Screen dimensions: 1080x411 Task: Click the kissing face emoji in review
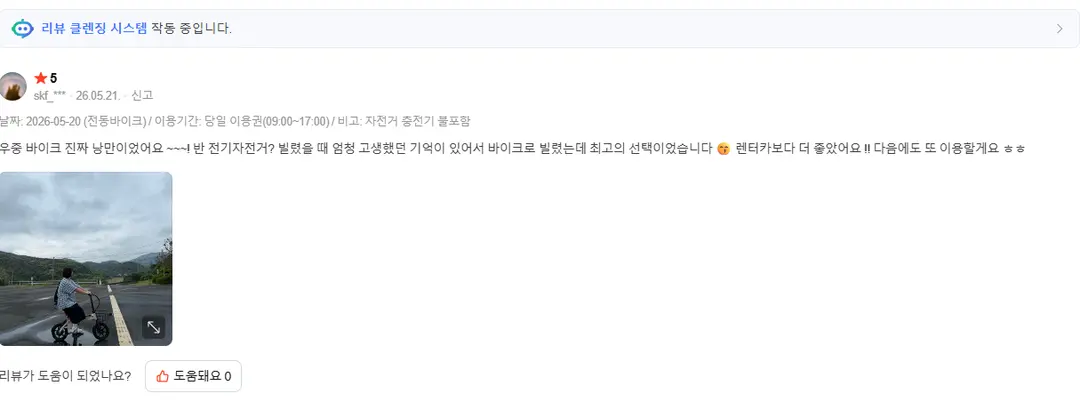tap(723, 149)
